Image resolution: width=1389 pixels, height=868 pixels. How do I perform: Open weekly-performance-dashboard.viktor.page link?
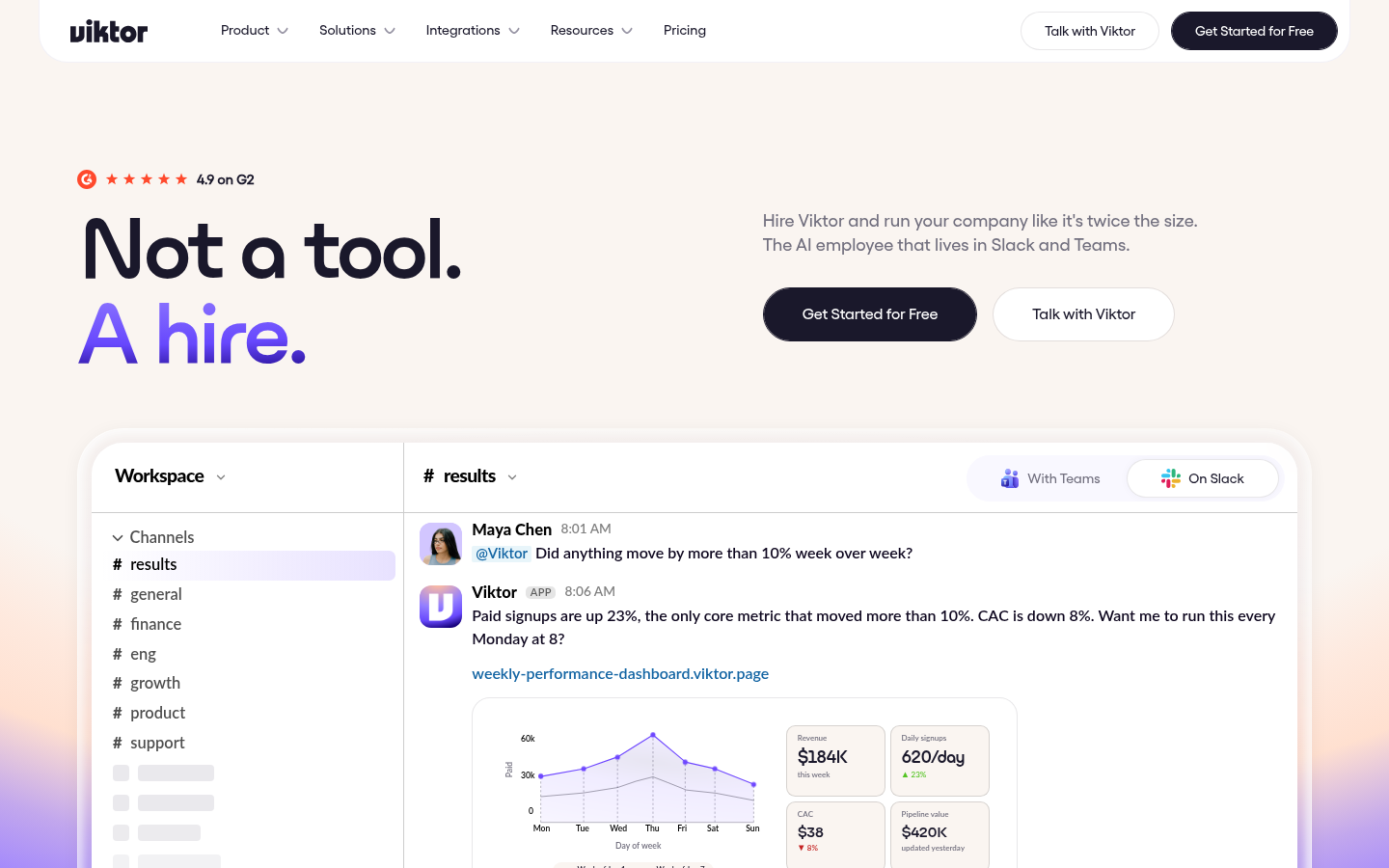(x=620, y=673)
